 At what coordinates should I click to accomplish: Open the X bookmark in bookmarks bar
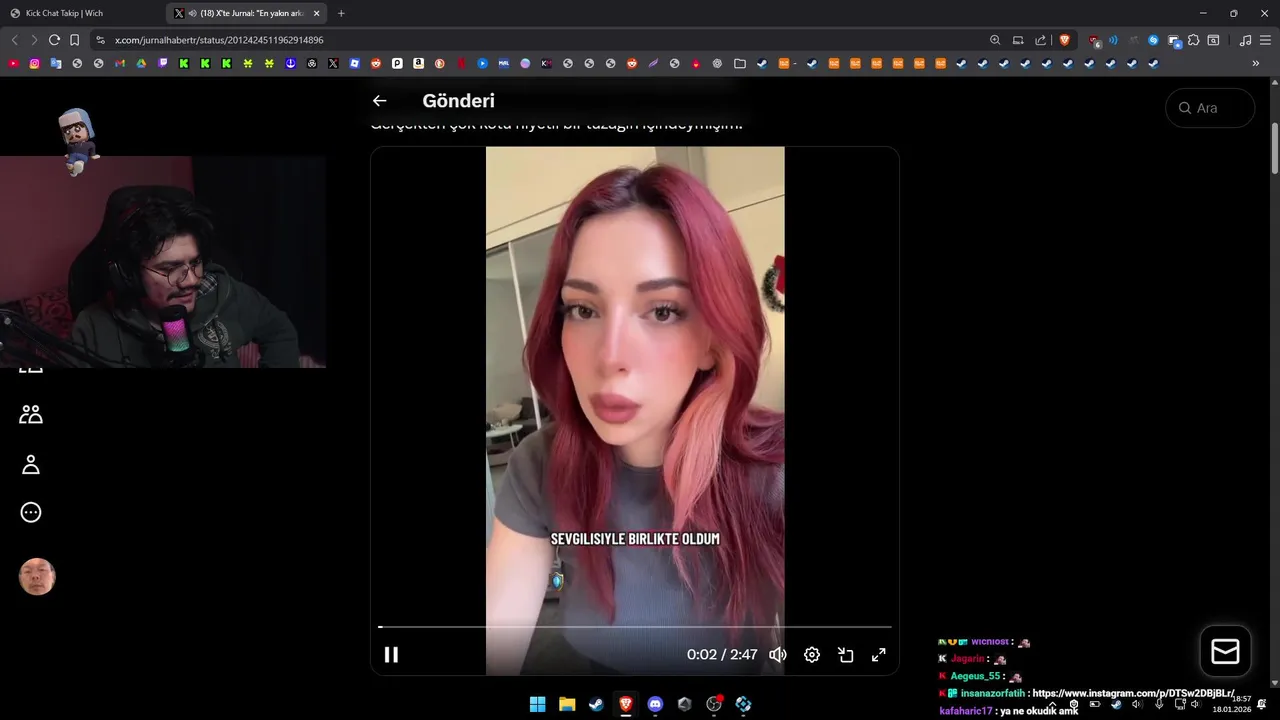[x=333, y=63]
